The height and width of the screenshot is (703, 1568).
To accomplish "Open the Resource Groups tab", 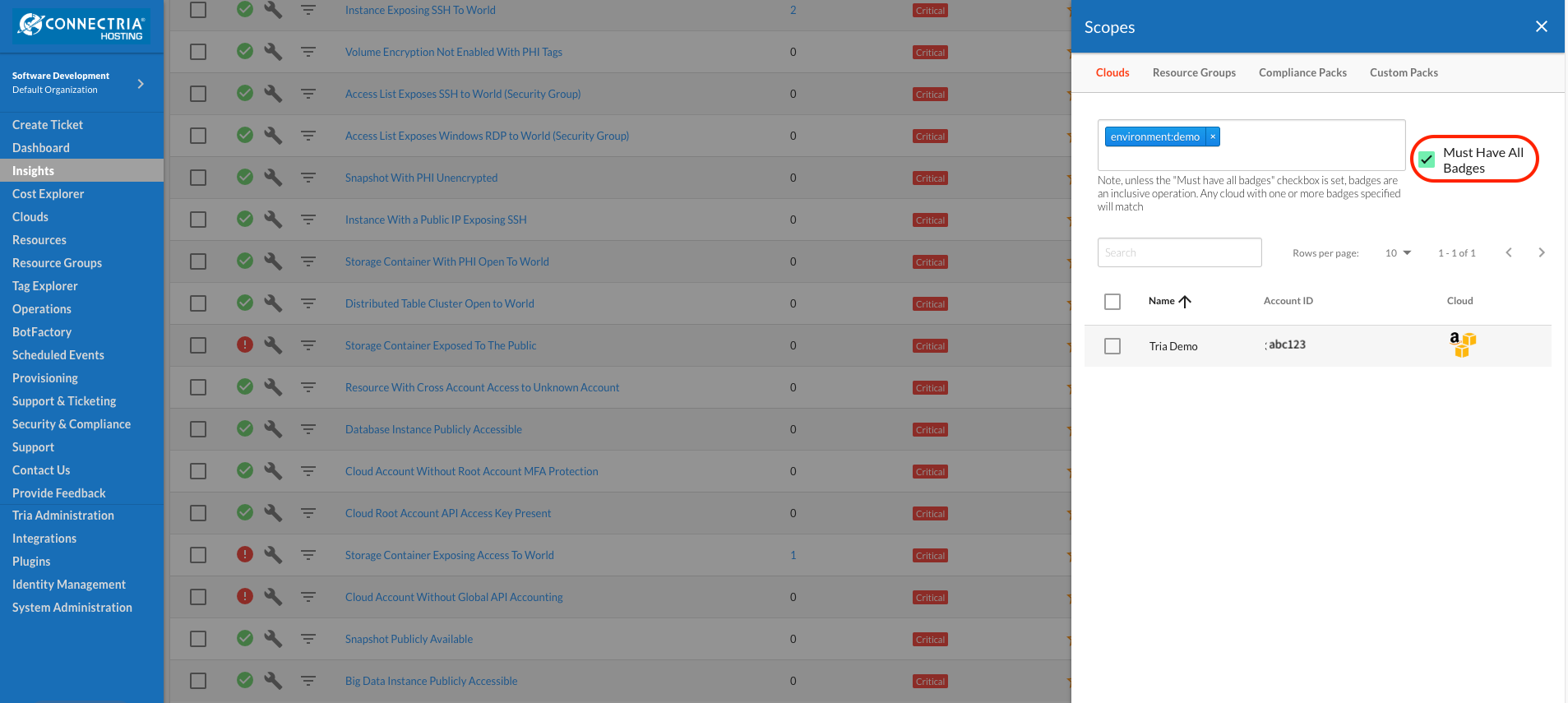I will pyautogui.click(x=1194, y=72).
